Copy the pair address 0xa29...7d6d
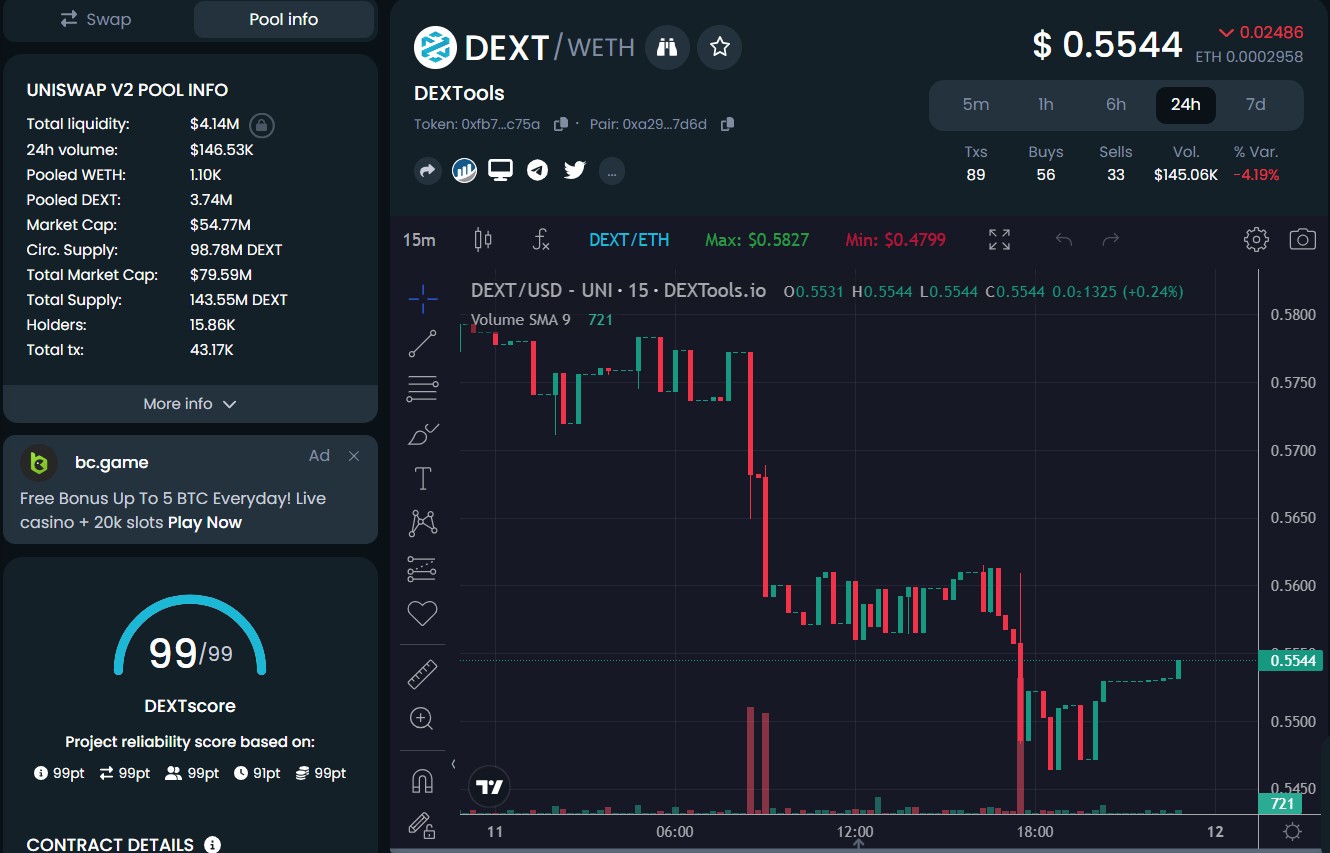 pyautogui.click(x=727, y=124)
